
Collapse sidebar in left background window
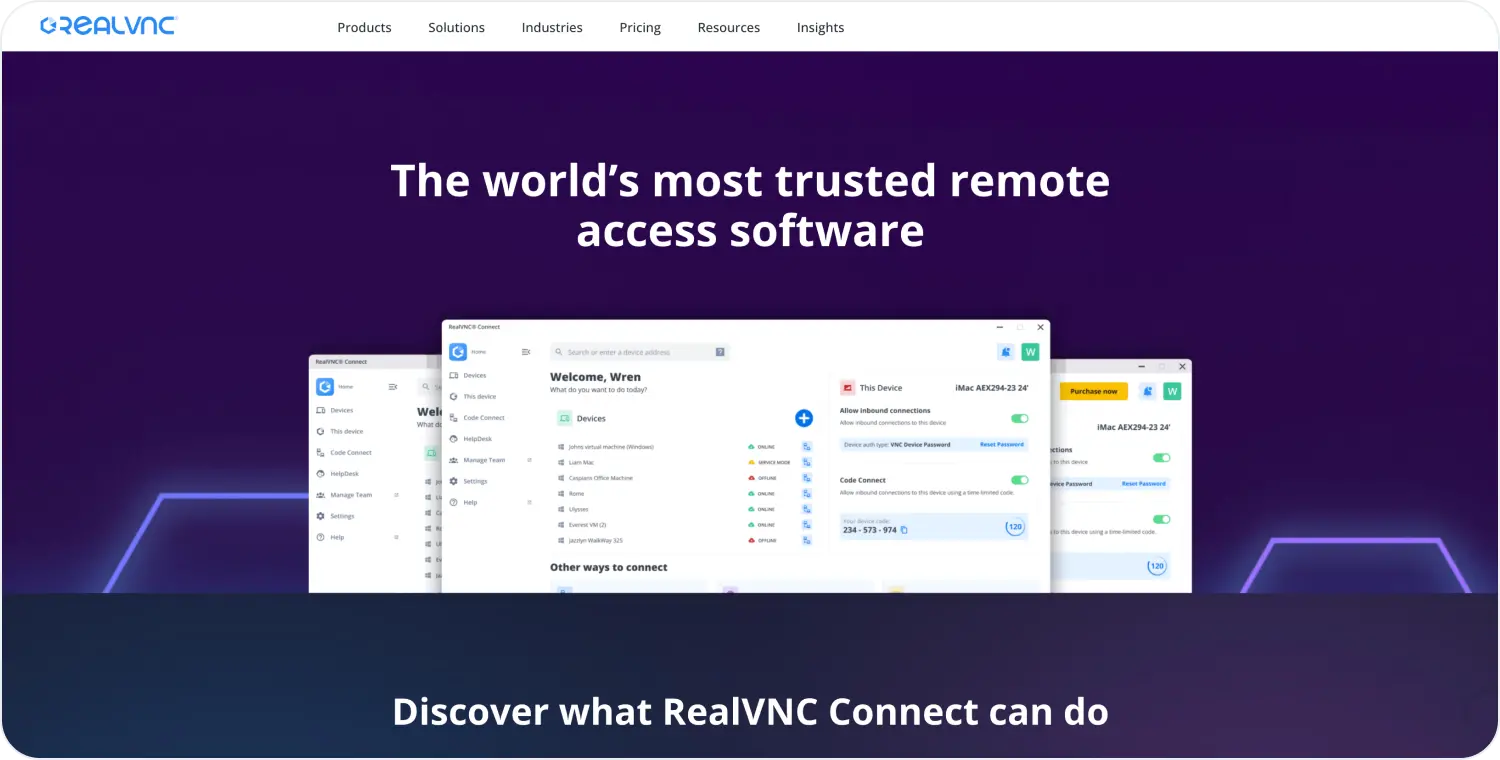tap(393, 386)
